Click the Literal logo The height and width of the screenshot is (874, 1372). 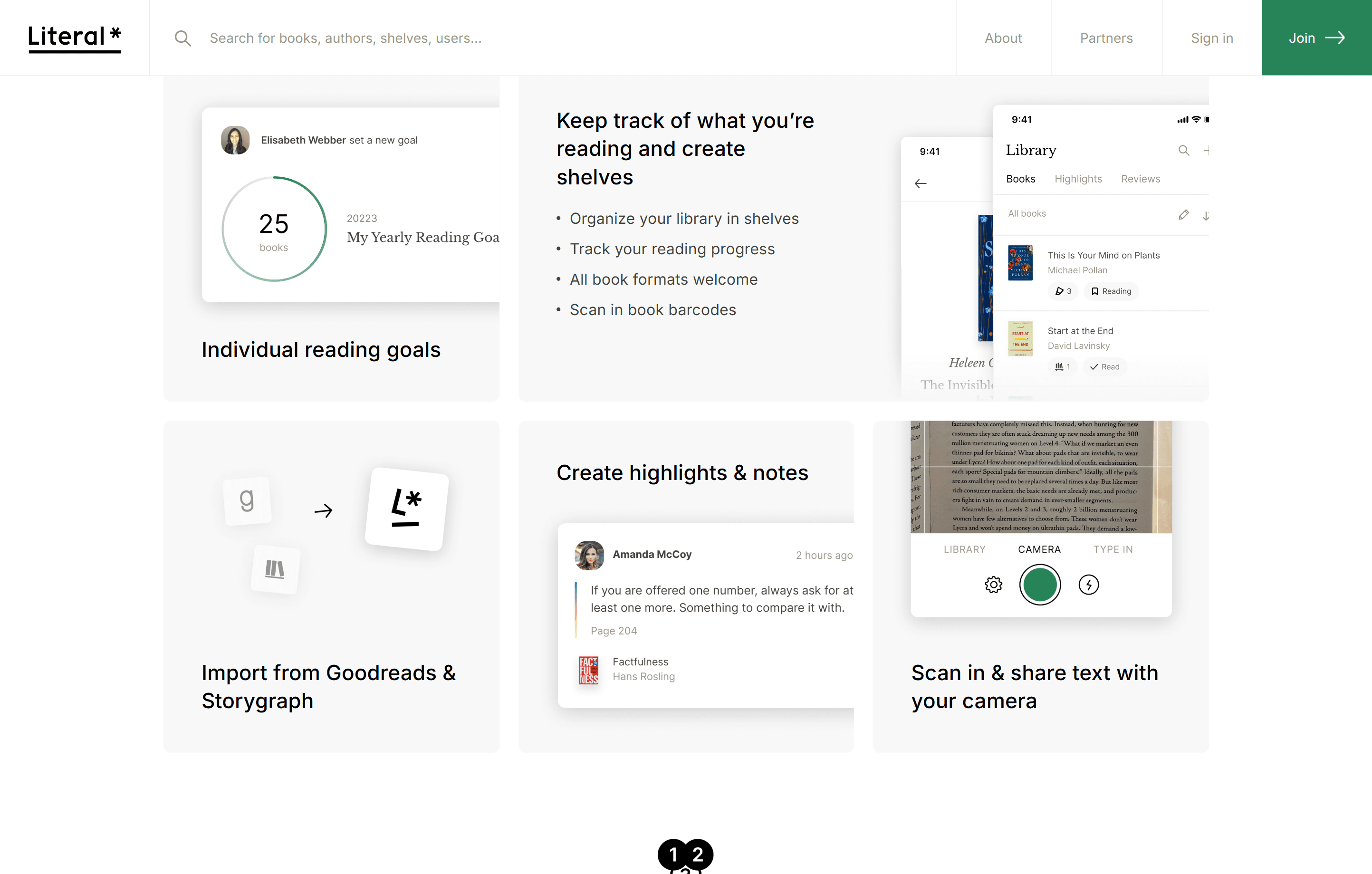[75, 38]
